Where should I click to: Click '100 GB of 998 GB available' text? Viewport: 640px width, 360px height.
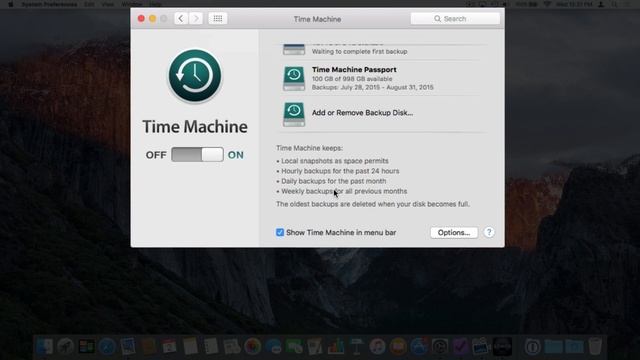(352, 79)
